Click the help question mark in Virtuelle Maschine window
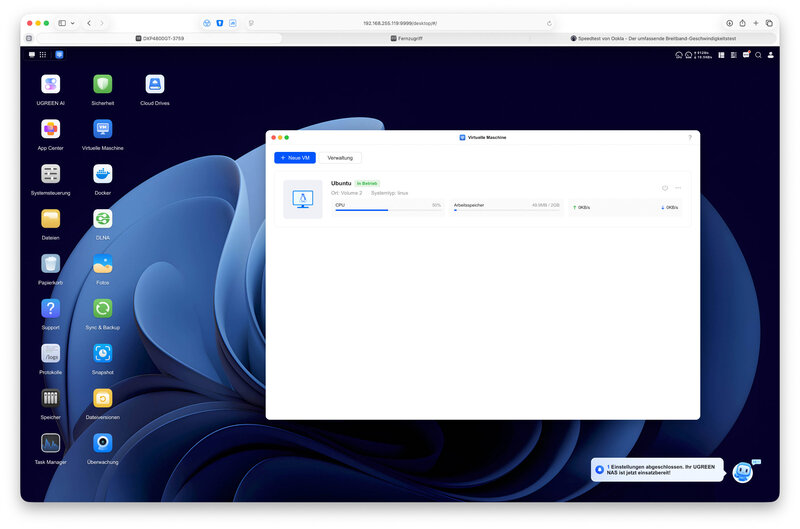800x529 pixels. (x=690, y=137)
